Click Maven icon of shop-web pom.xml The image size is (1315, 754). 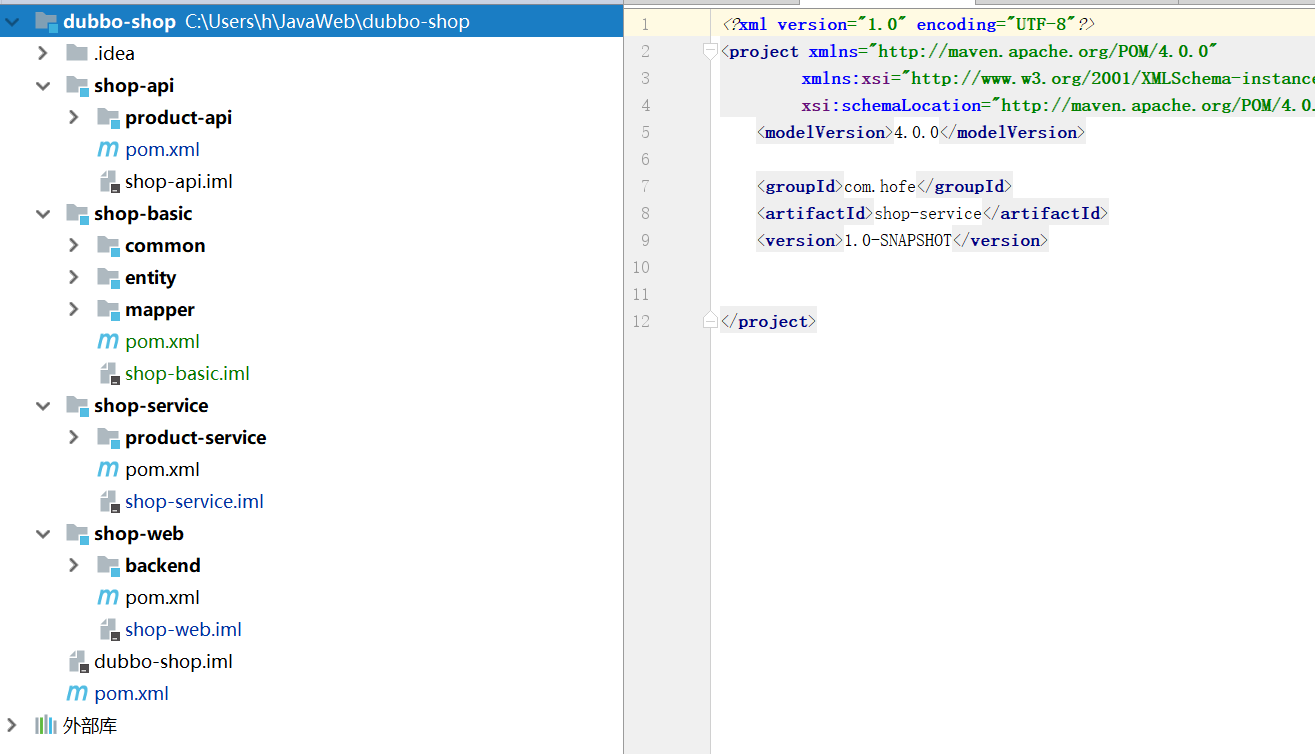pyautogui.click(x=108, y=597)
